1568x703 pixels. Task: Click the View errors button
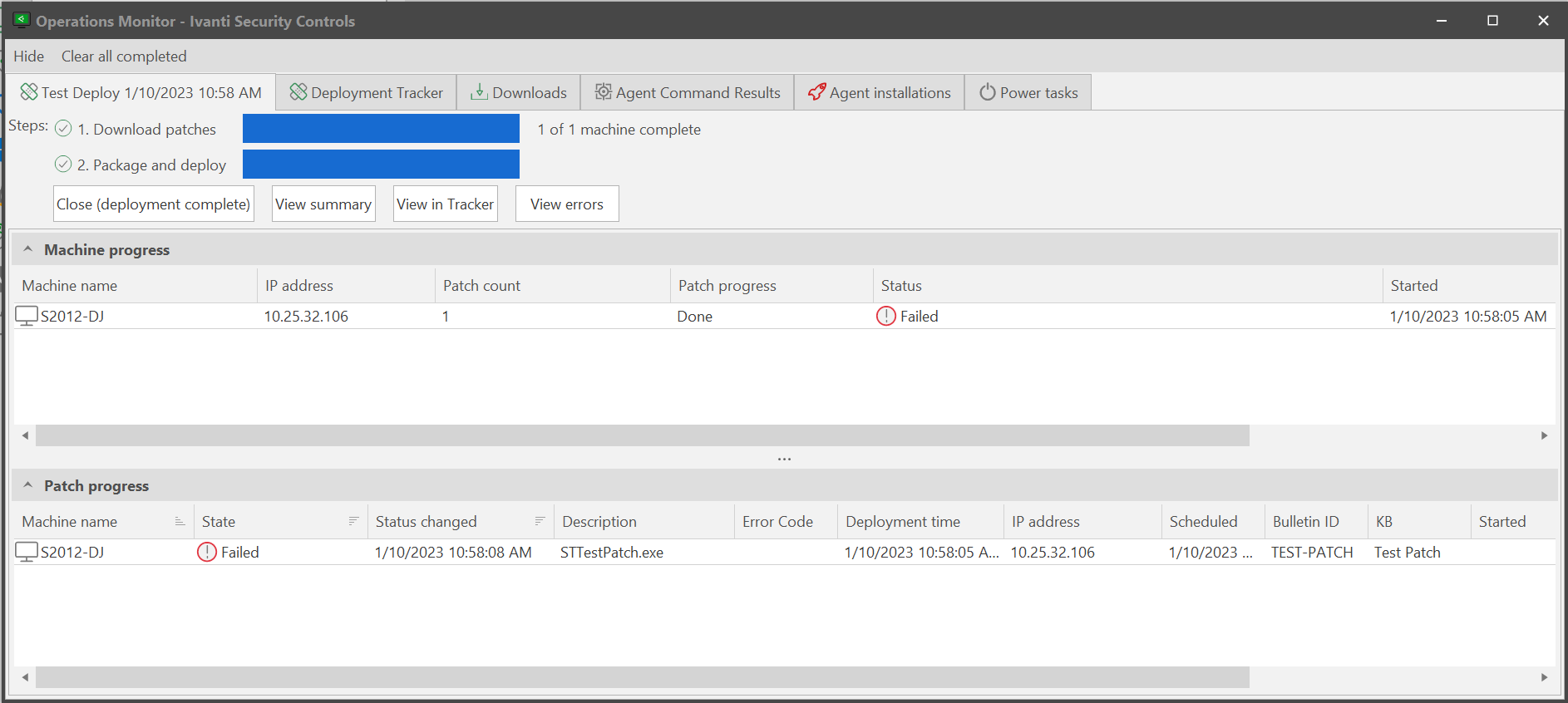point(567,204)
